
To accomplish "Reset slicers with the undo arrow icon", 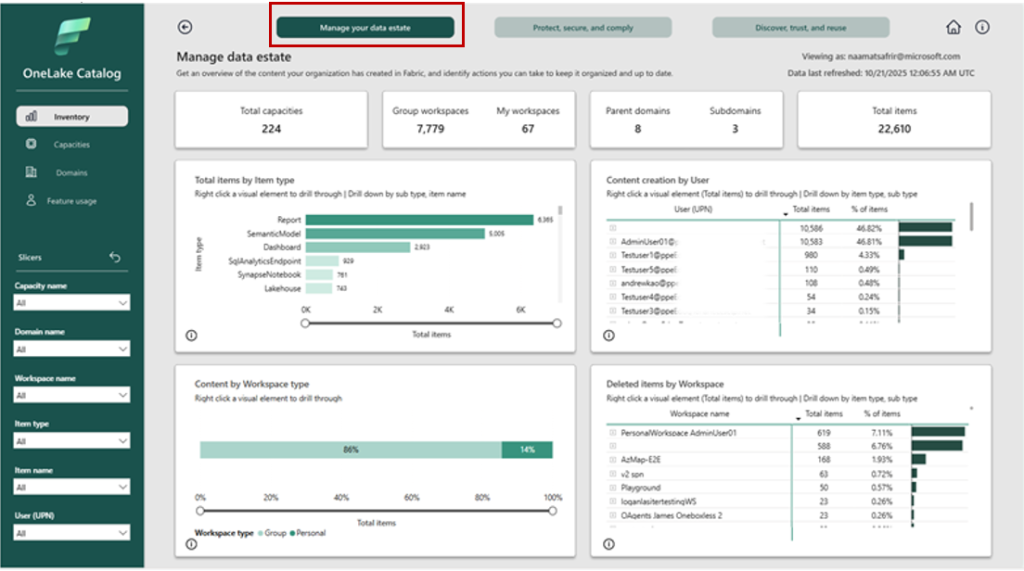I will (x=115, y=257).
